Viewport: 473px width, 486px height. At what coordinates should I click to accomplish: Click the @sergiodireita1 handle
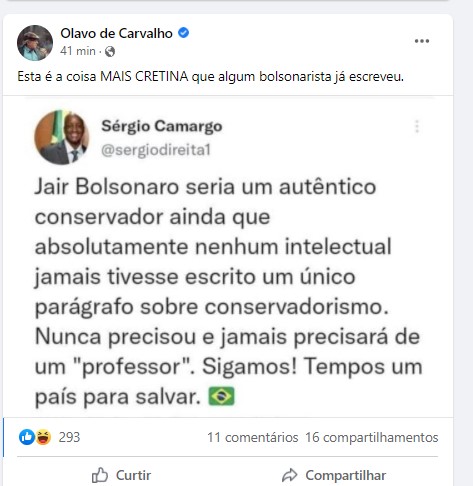coord(156,150)
